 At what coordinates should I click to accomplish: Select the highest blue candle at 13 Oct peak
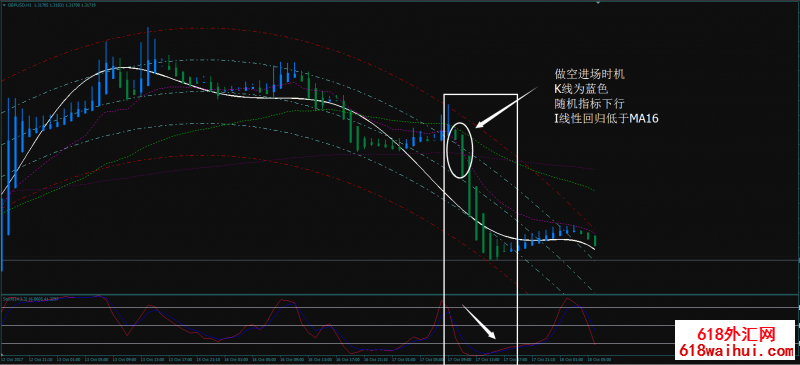(148, 57)
